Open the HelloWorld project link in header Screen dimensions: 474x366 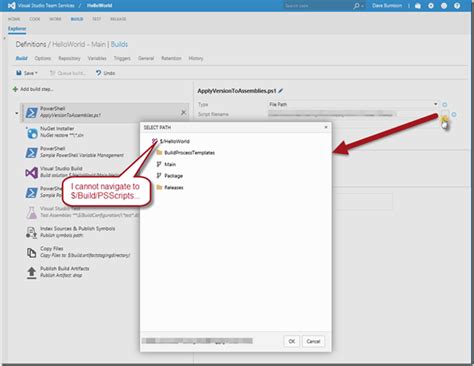coord(99,5)
